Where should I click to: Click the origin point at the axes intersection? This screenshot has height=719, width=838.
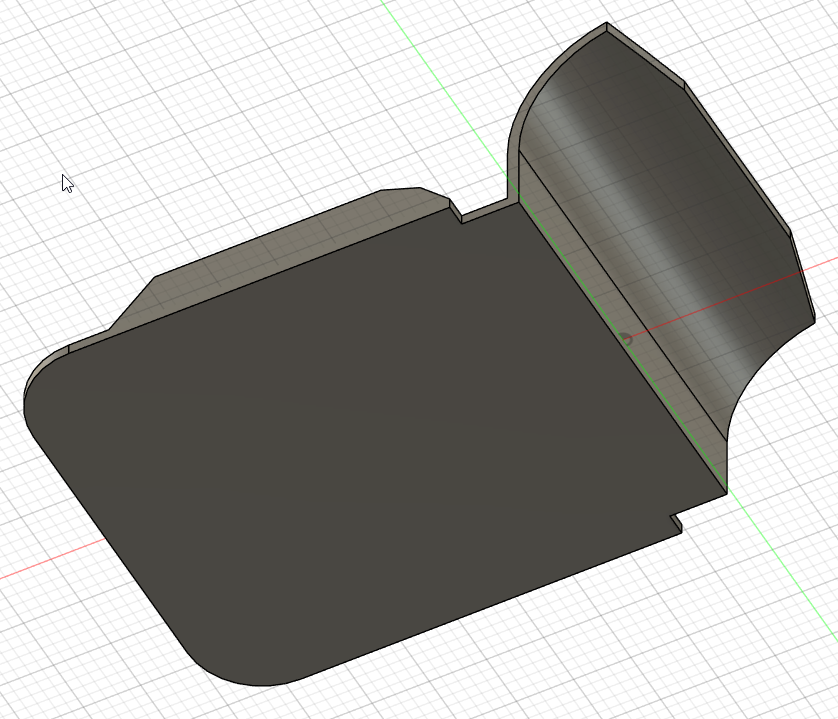pyautogui.click(x=625, y=339)
